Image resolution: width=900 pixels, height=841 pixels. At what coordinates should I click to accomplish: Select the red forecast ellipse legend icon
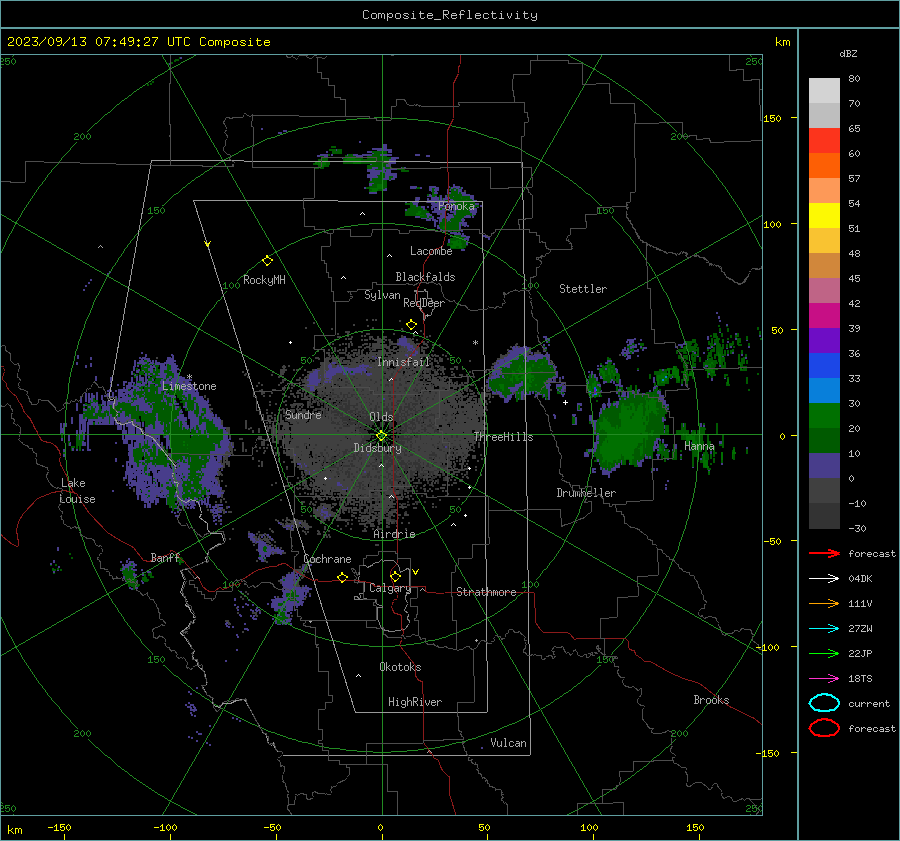pos(824,728)
